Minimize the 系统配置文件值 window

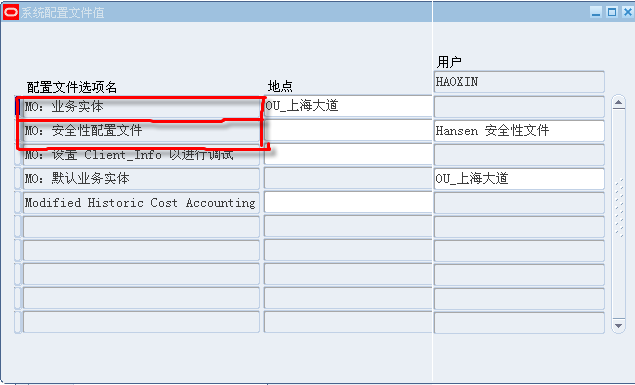pyautogui.click(x=596, y=12)
